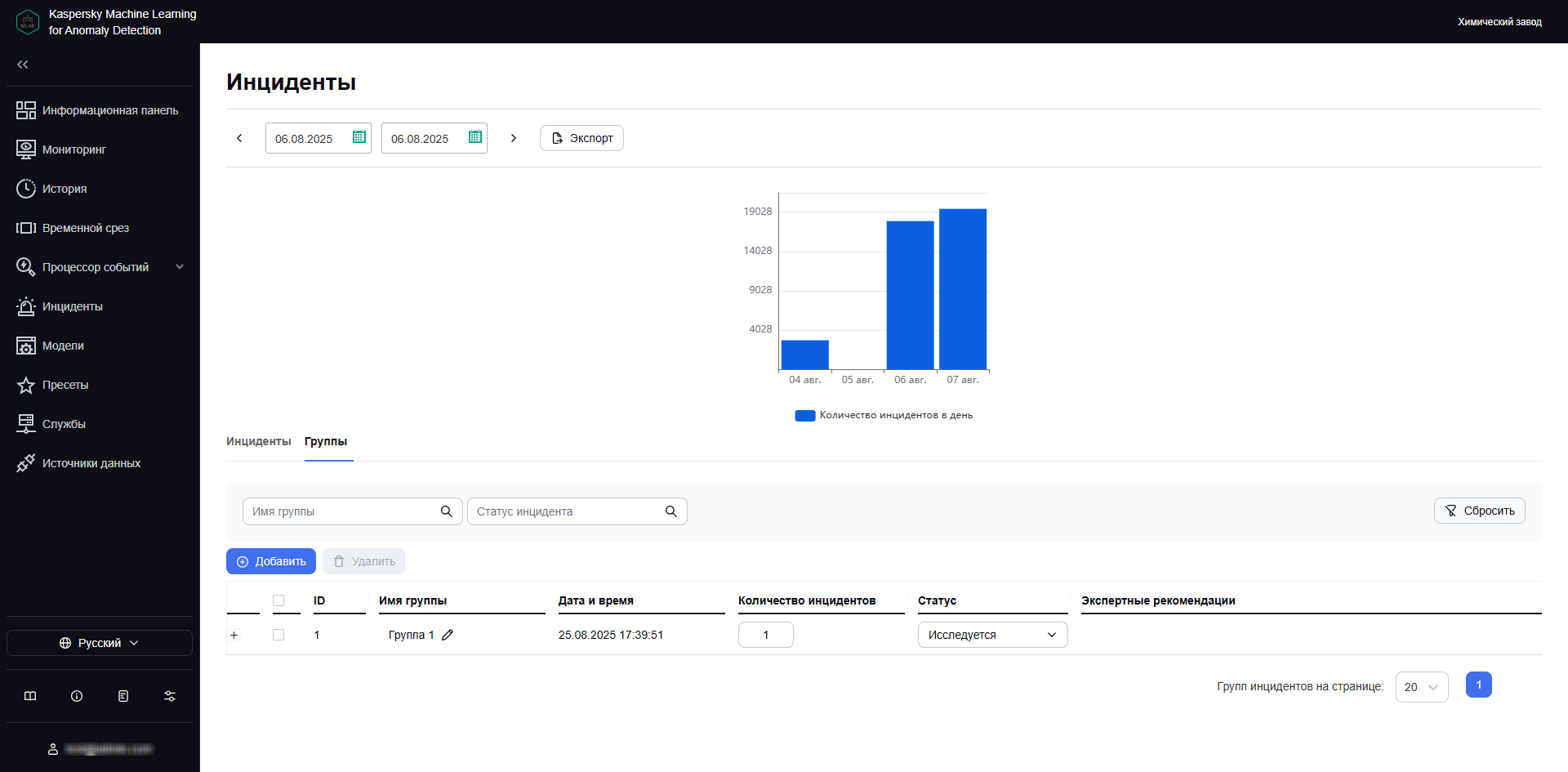Open the book documentation icon in sidebar footer
The image size is (1568, 772).
[x=30, y=696]
